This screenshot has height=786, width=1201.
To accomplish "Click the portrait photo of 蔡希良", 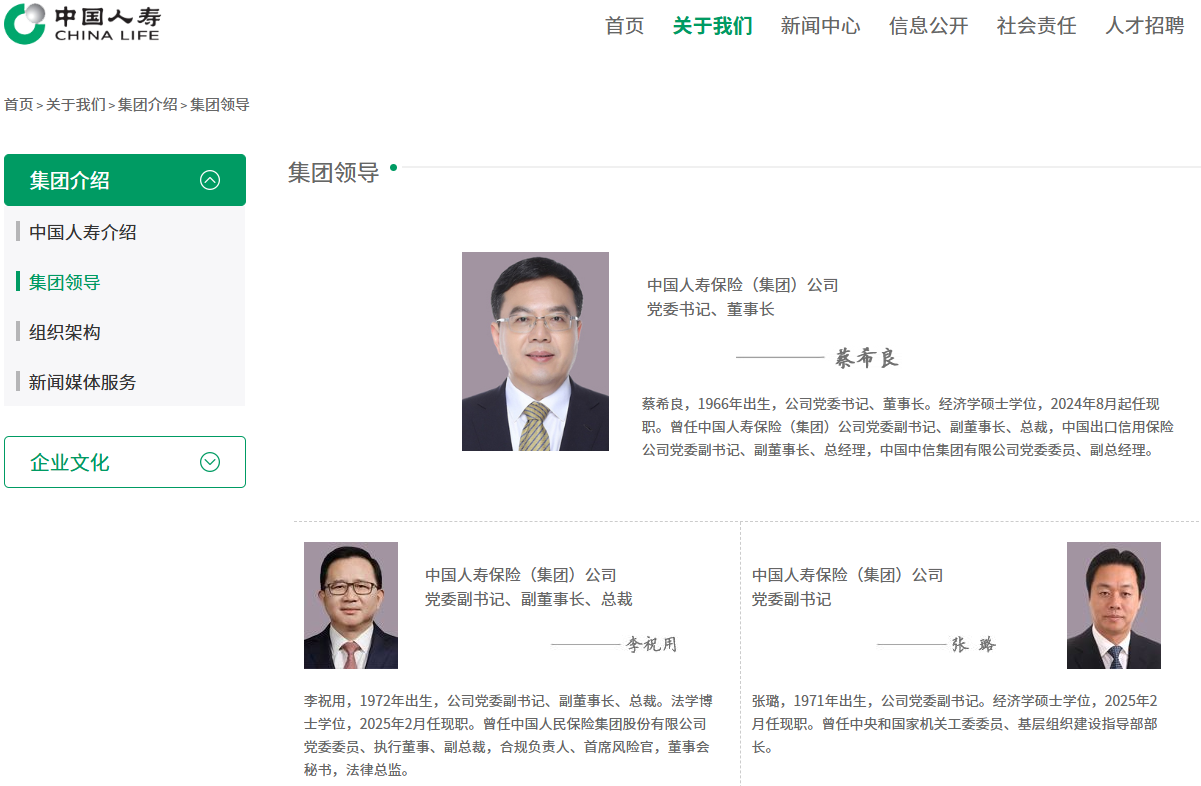I will (535, 351).
